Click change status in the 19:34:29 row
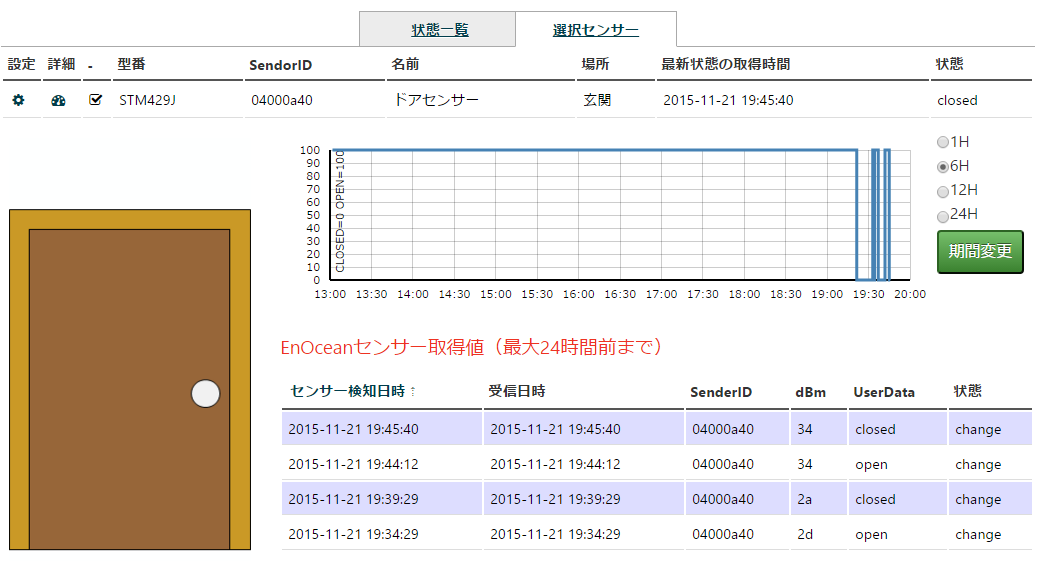 pos(978,534)
